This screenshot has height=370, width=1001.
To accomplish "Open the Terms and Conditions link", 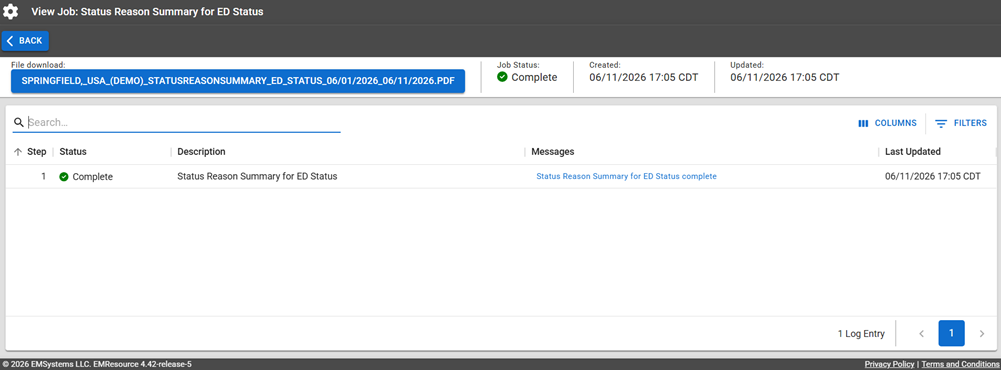I will tap(960, 364).
